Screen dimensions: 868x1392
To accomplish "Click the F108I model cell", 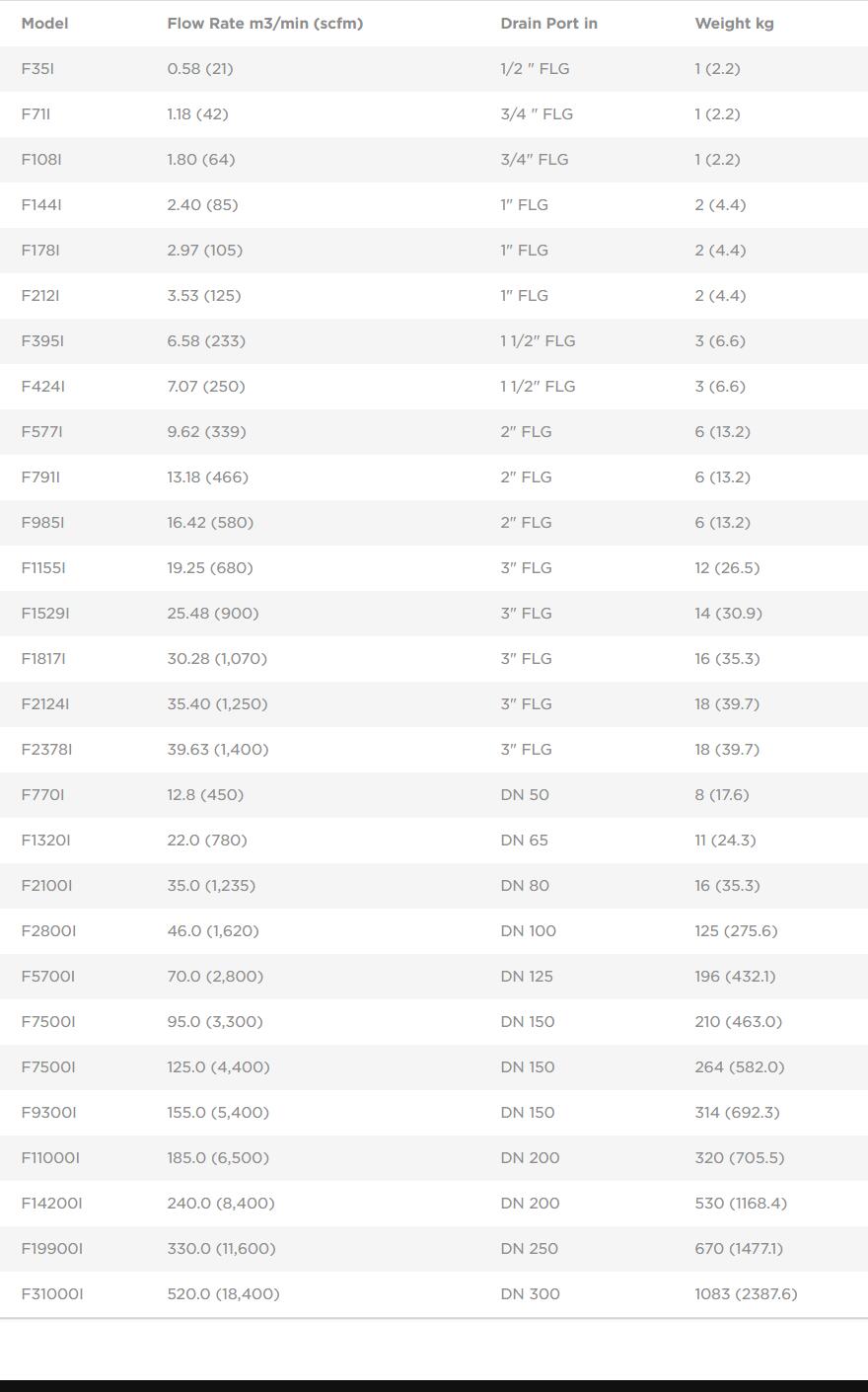I will point(41,160).
